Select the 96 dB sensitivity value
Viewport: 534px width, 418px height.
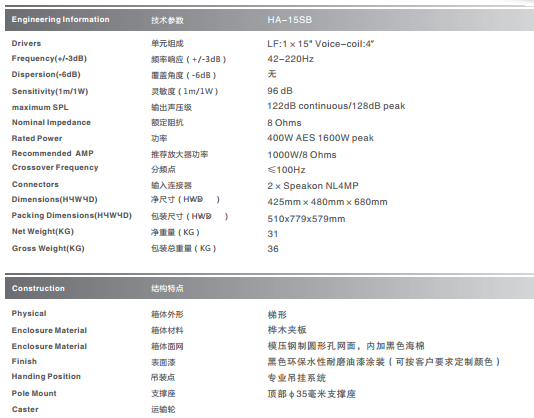[280, 91]
